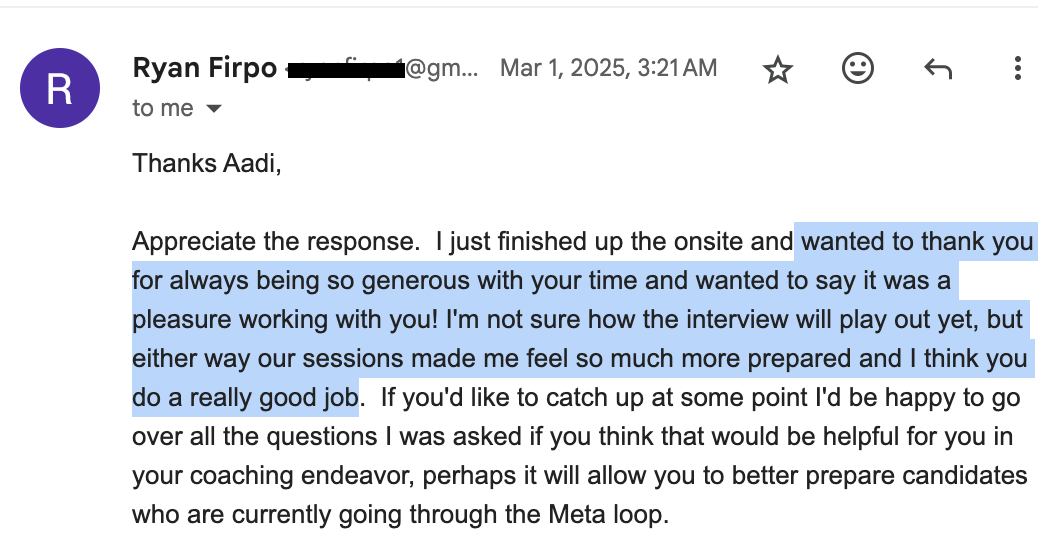Click highlighted text "do a really good job"
The image size is (1056, 554).
[245, 398]
